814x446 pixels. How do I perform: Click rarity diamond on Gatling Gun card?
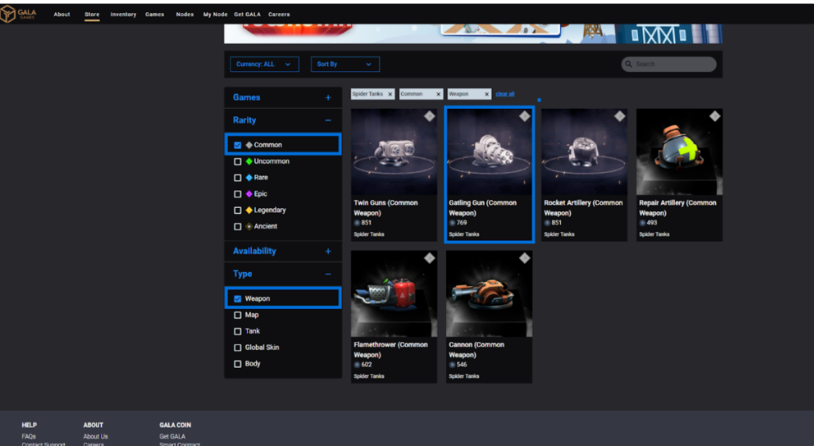point(524,116)
